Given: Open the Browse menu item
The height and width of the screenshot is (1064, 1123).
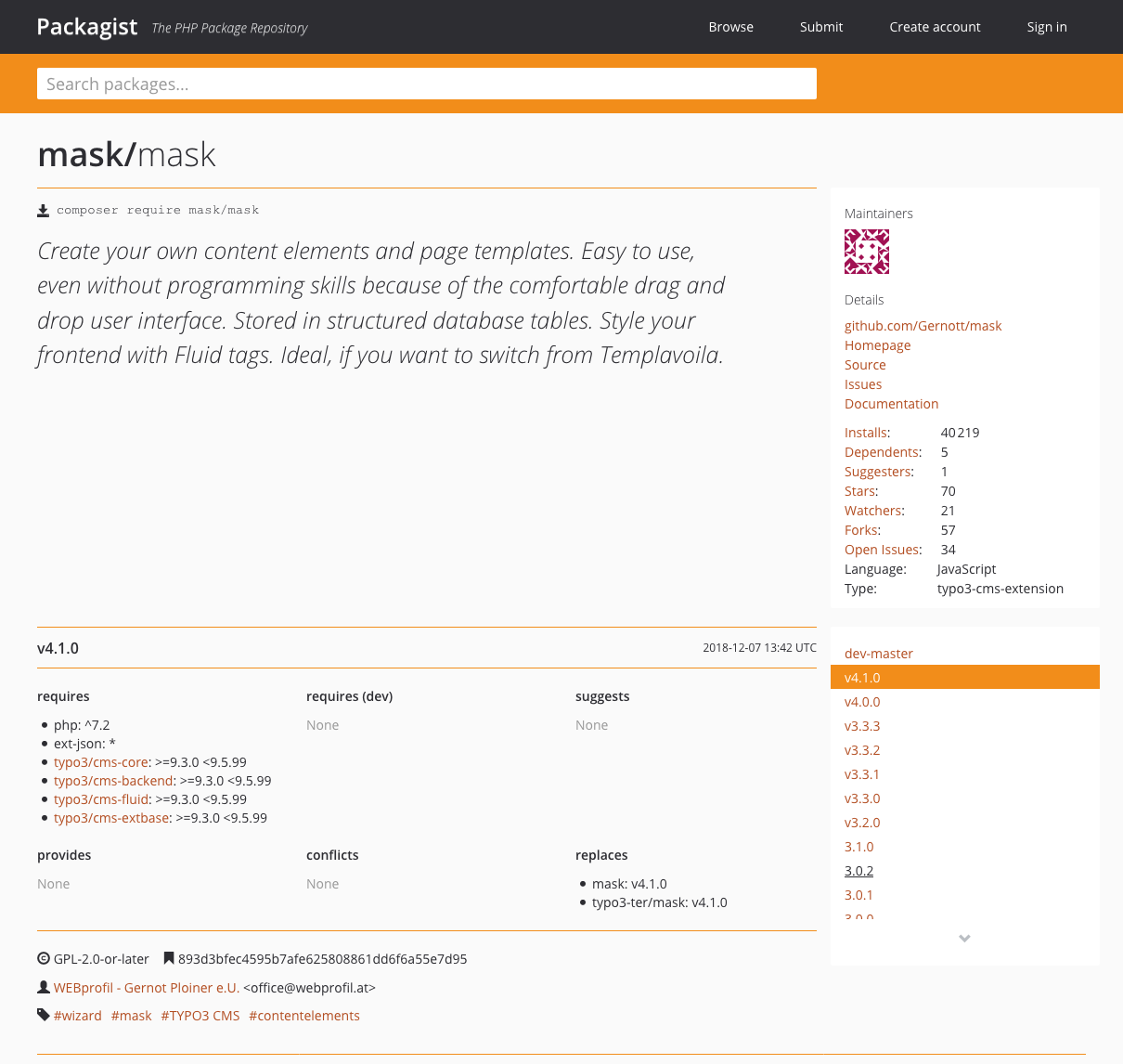Looking at the screenshot, I should coord(731,27).
